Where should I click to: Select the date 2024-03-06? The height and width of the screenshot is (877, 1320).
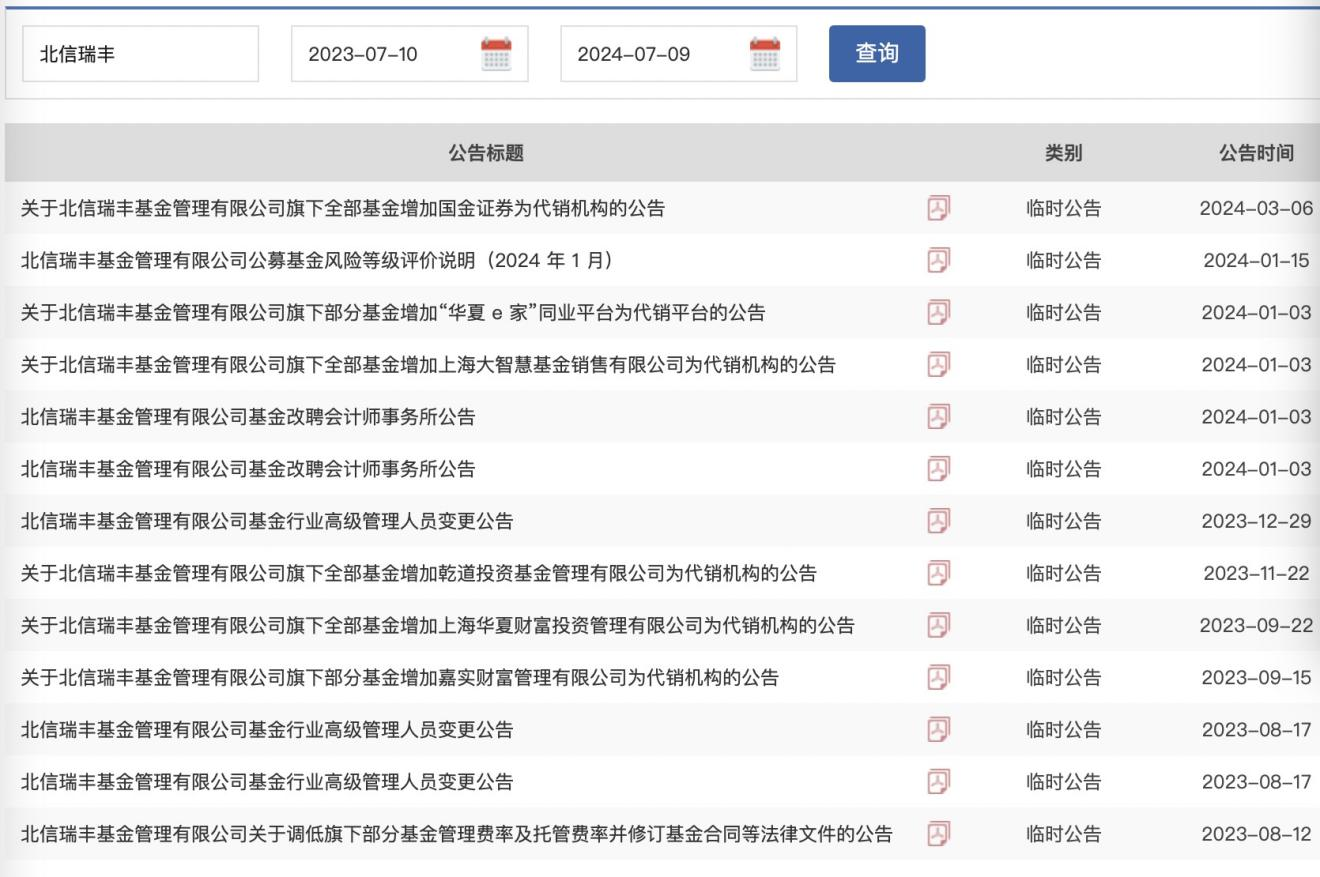1256,208
